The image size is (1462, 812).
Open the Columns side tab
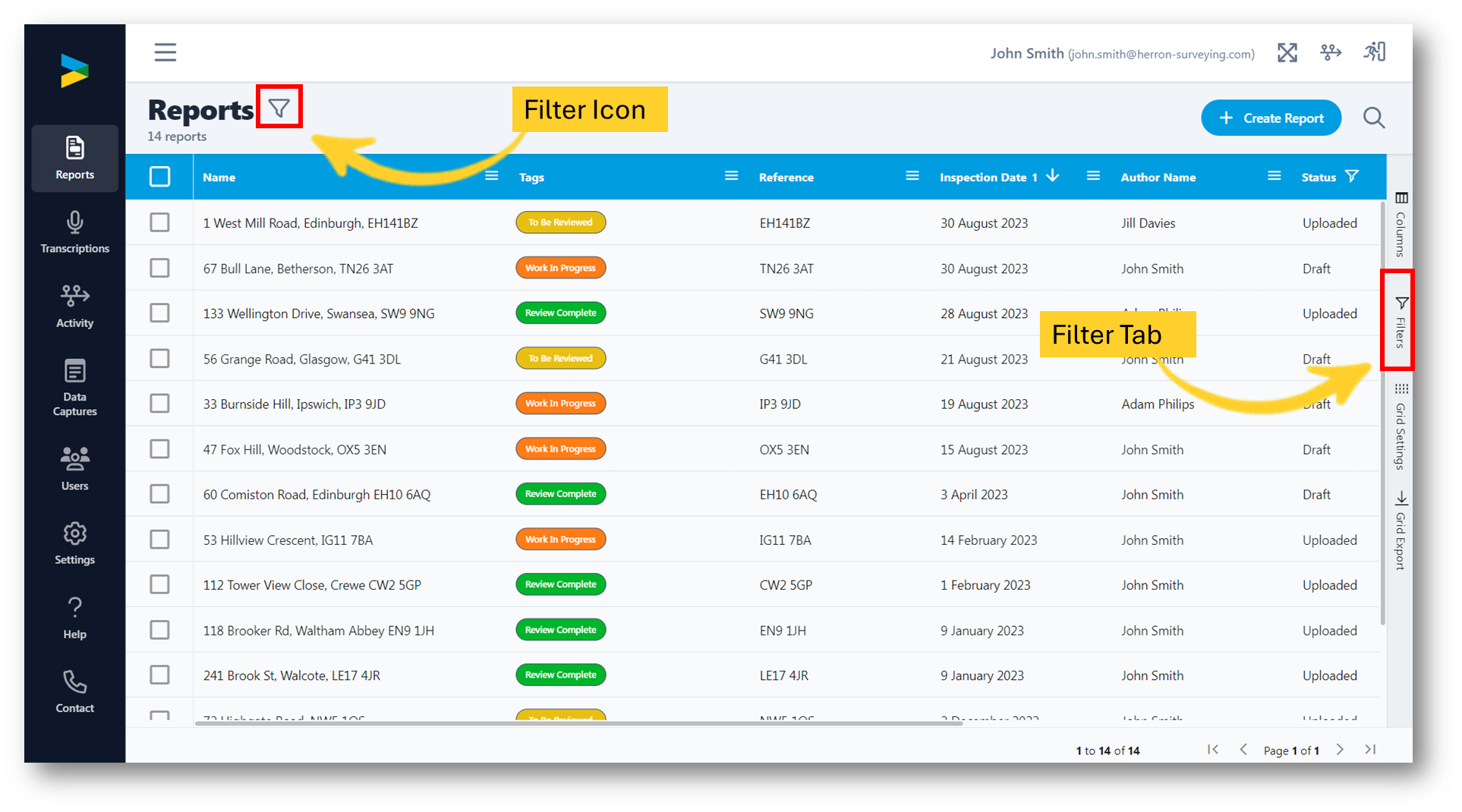pyautogui.click(x=1401, y=224)
